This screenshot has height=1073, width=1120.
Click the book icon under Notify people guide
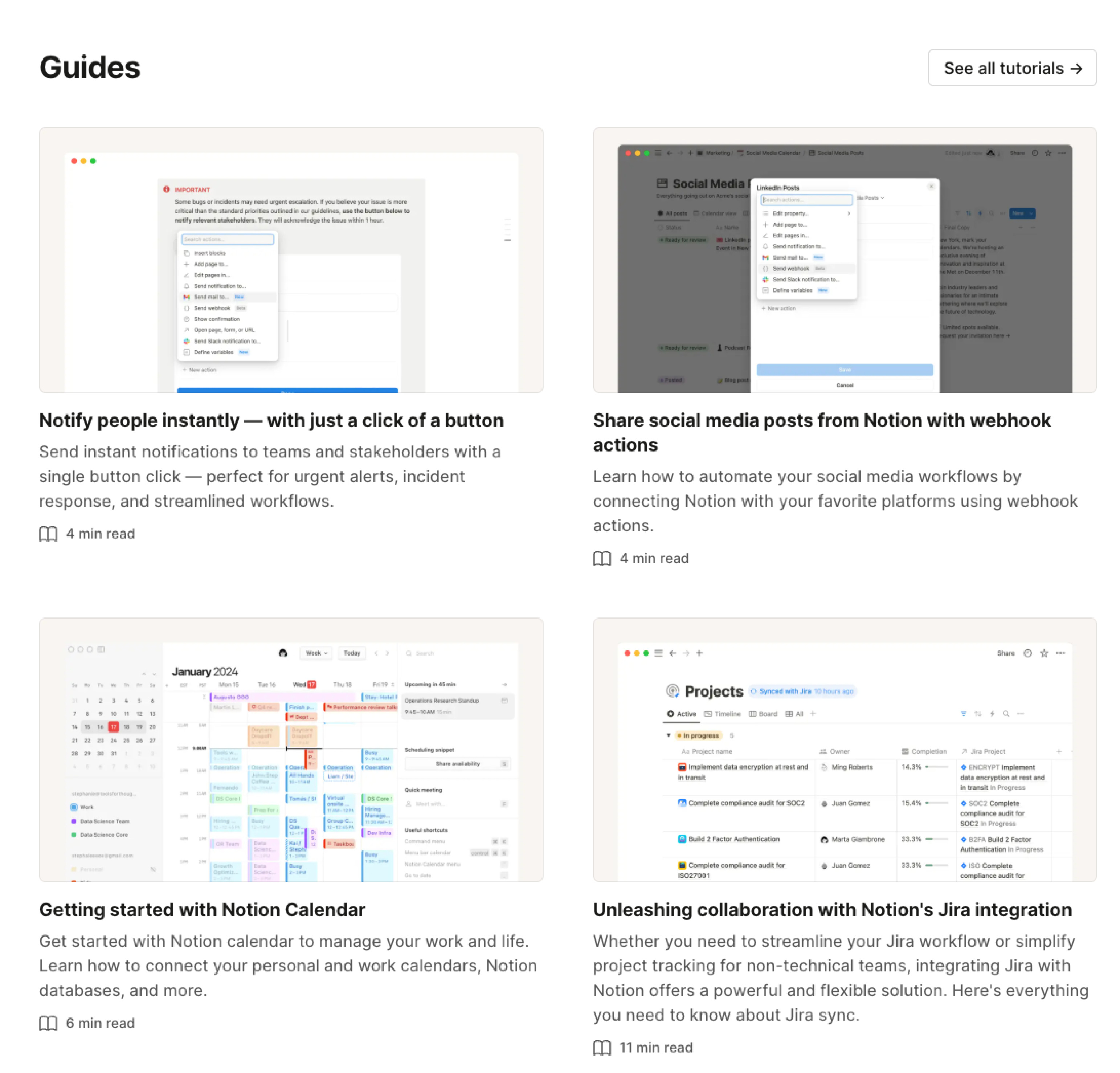[x=49, y=534]
